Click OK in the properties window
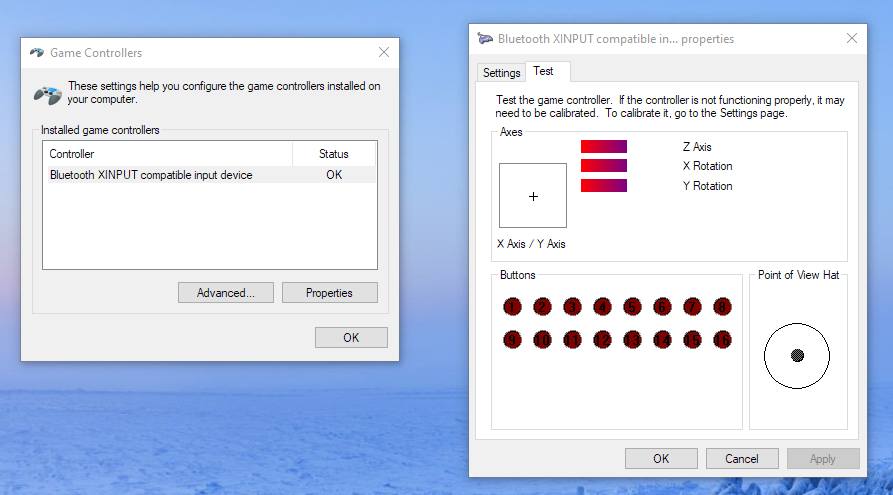893x495 pixels. click(661, 459)
